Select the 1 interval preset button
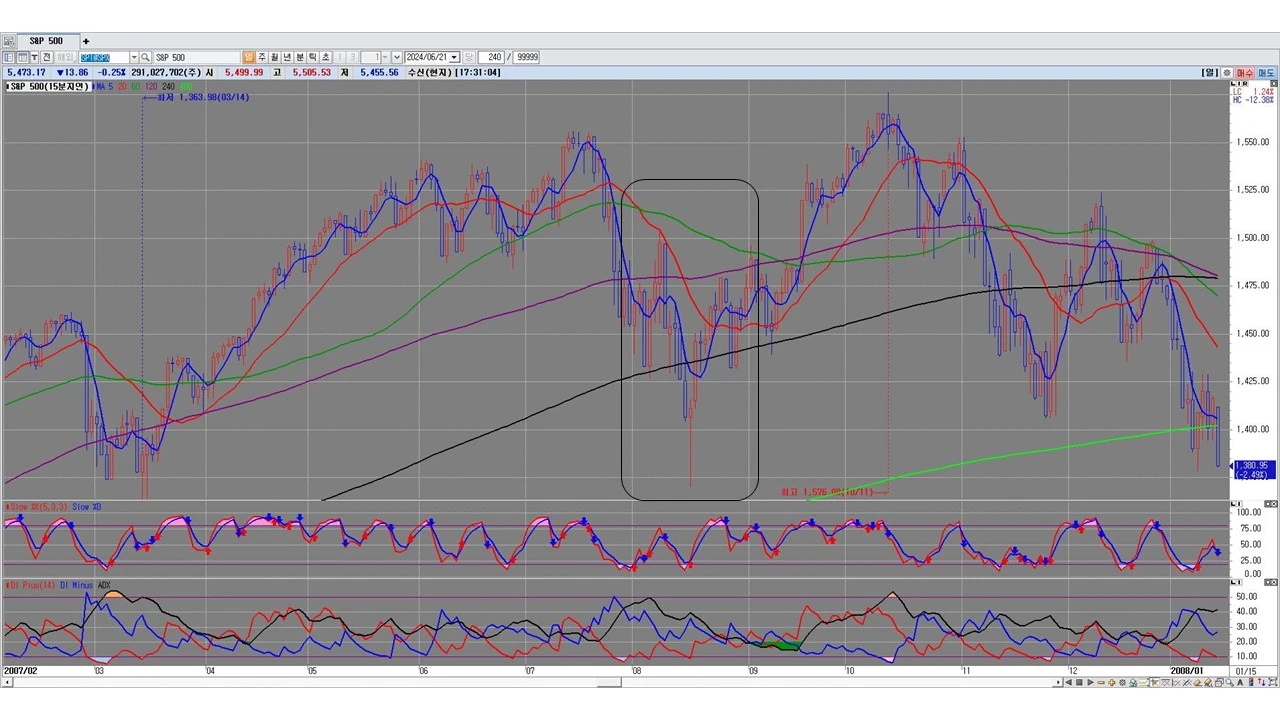The height and width of the screenshot is (720, 1280). tap(340, 58)
